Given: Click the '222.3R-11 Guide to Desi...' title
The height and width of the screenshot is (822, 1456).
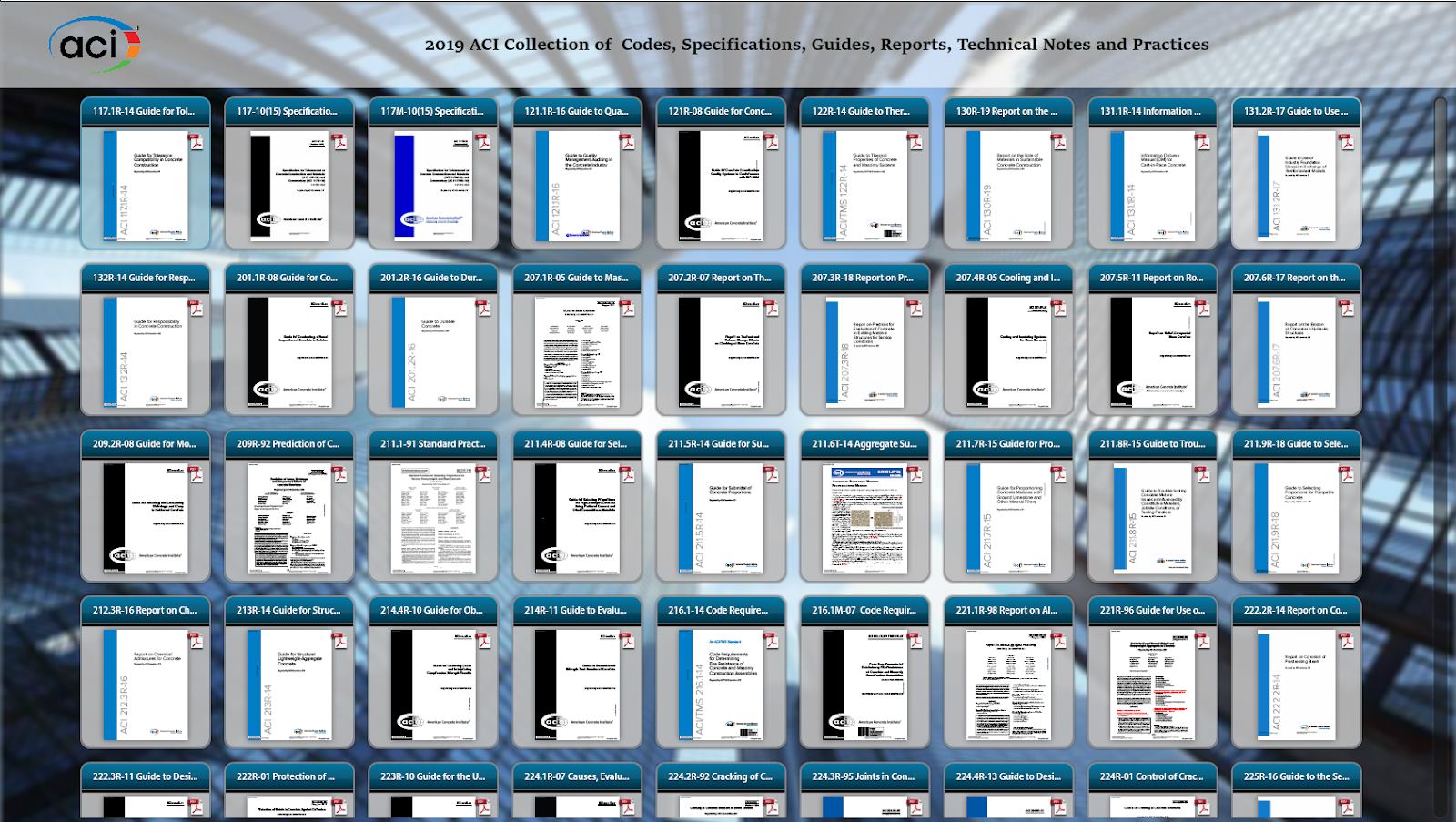Looking at the screenshot, I should pos(145,776).
